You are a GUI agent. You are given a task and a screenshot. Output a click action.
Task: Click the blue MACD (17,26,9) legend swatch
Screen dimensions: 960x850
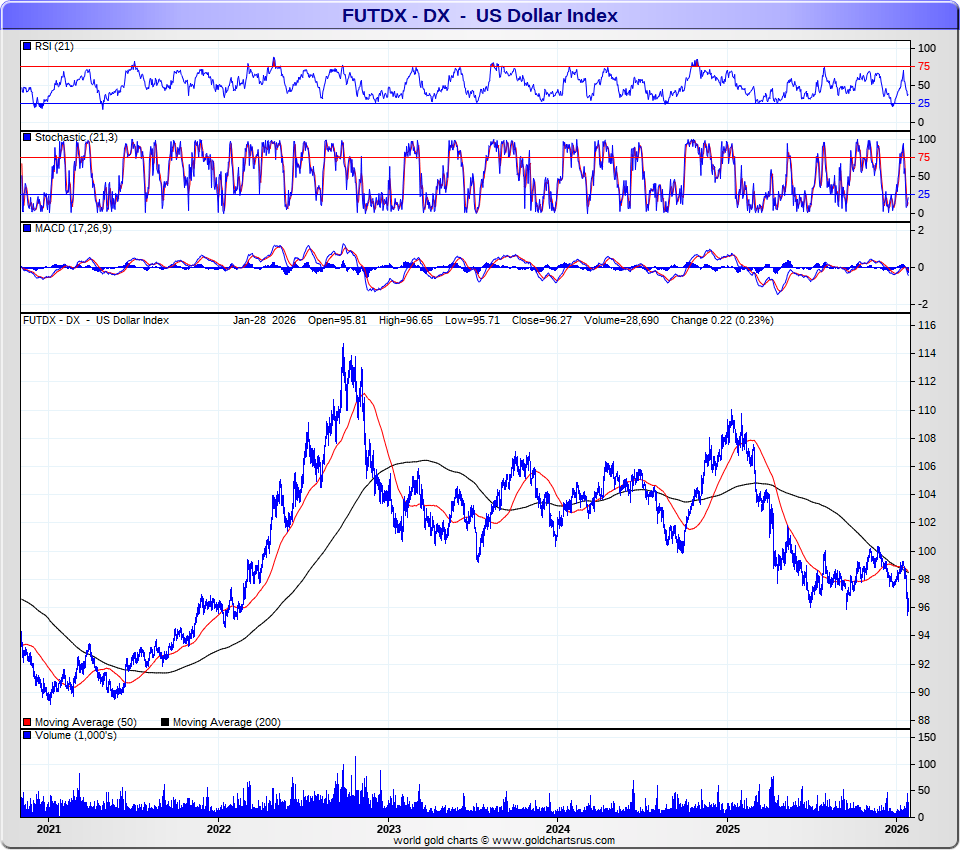pos(27,228)
